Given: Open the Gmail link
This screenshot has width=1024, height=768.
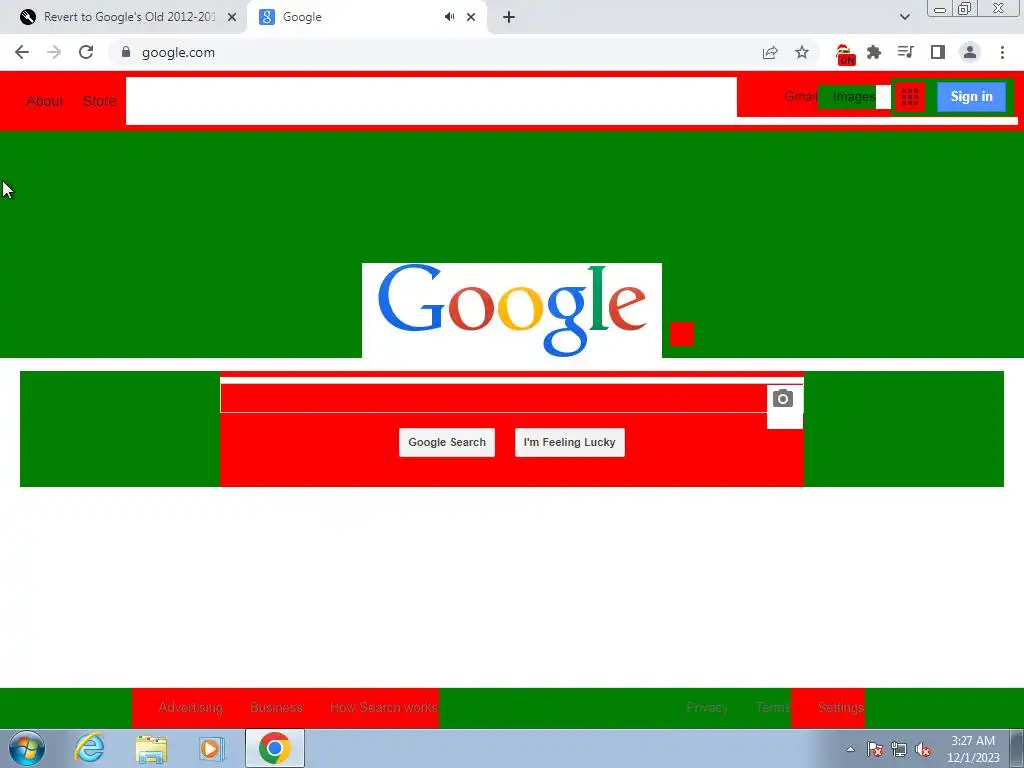Looking at the screenshot, I should pos(801,97).
